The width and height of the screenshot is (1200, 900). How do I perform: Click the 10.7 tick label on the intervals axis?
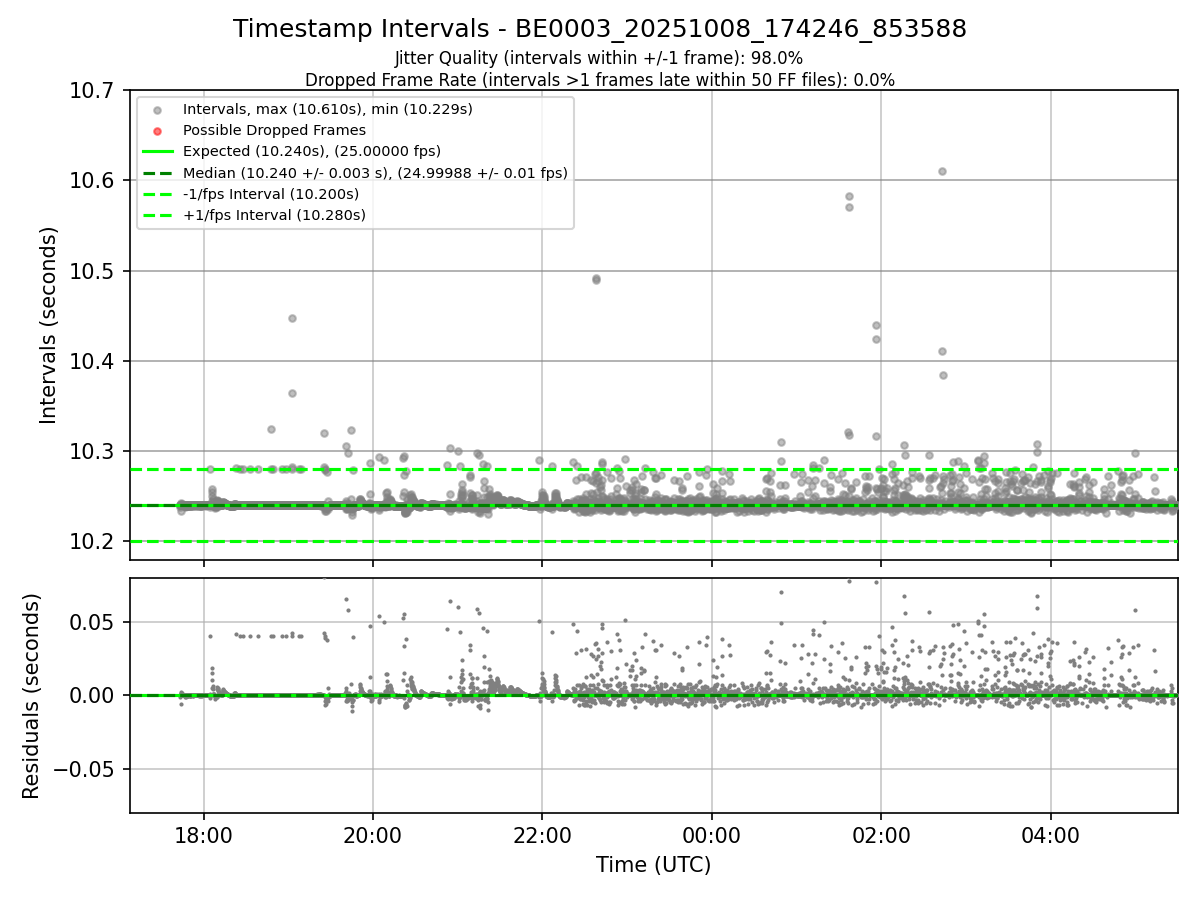[x=91, y=91]
